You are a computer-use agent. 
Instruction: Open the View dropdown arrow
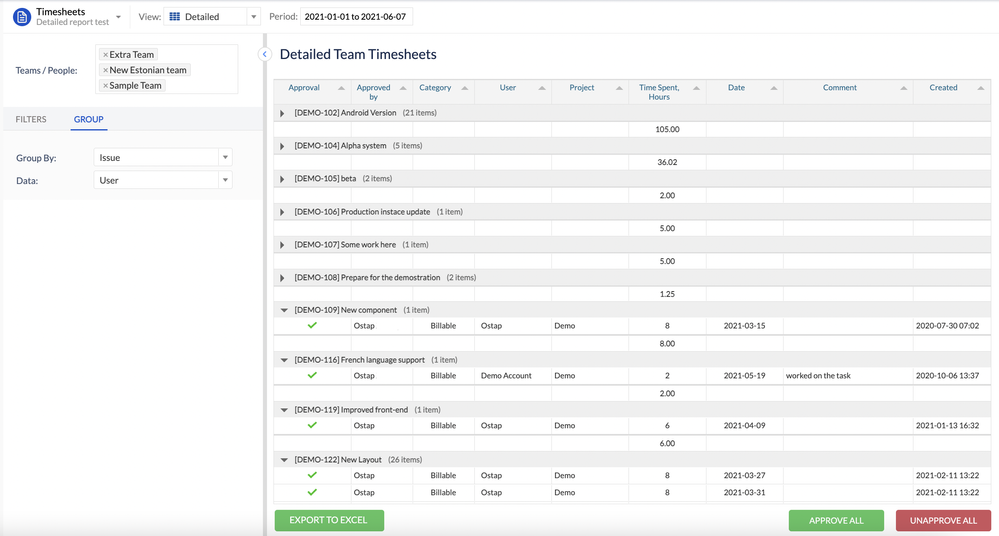point(254,17)
